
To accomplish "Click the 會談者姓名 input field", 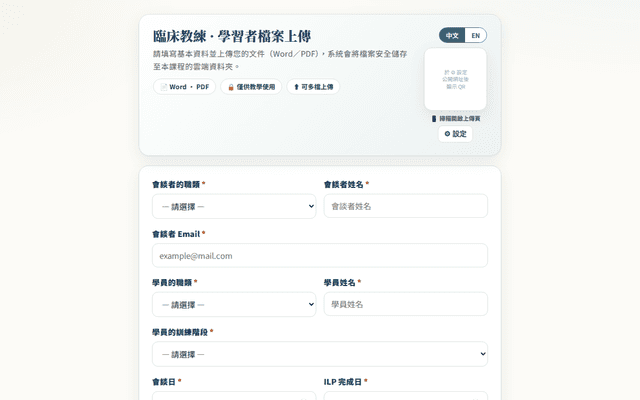I will (406, 206).
